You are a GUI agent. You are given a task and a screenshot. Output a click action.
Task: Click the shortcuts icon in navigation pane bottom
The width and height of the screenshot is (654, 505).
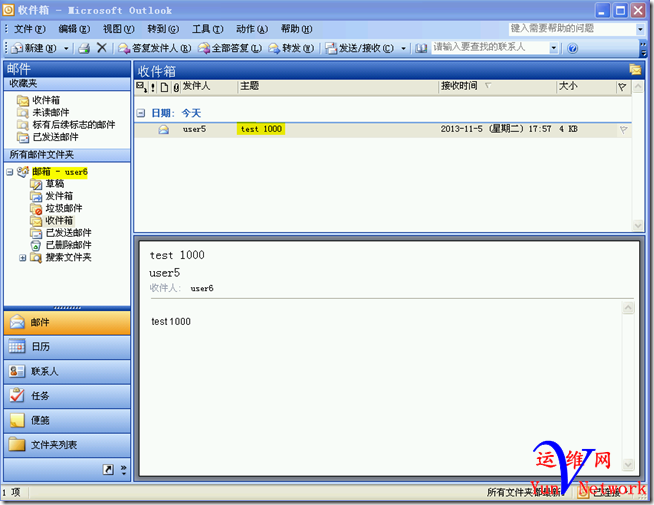(x=108, y=470)
